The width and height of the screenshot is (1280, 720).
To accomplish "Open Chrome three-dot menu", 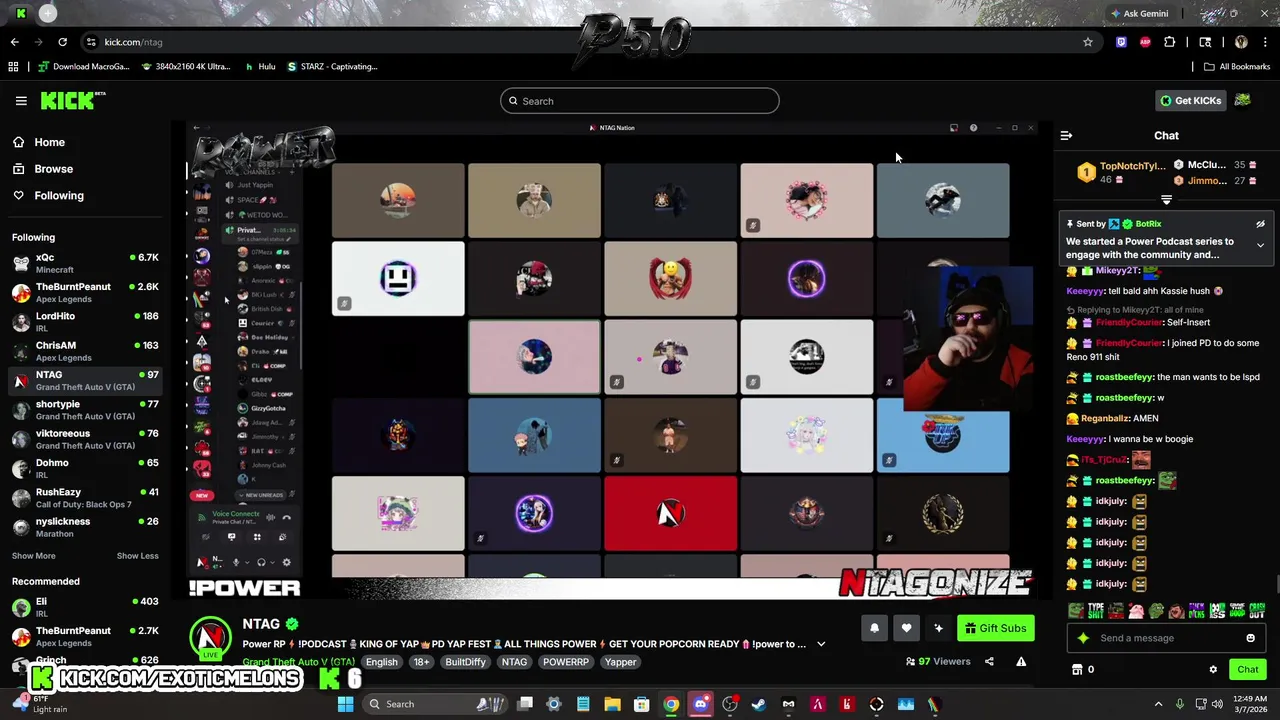I will pyautogui.click(x=1264, y=42).
